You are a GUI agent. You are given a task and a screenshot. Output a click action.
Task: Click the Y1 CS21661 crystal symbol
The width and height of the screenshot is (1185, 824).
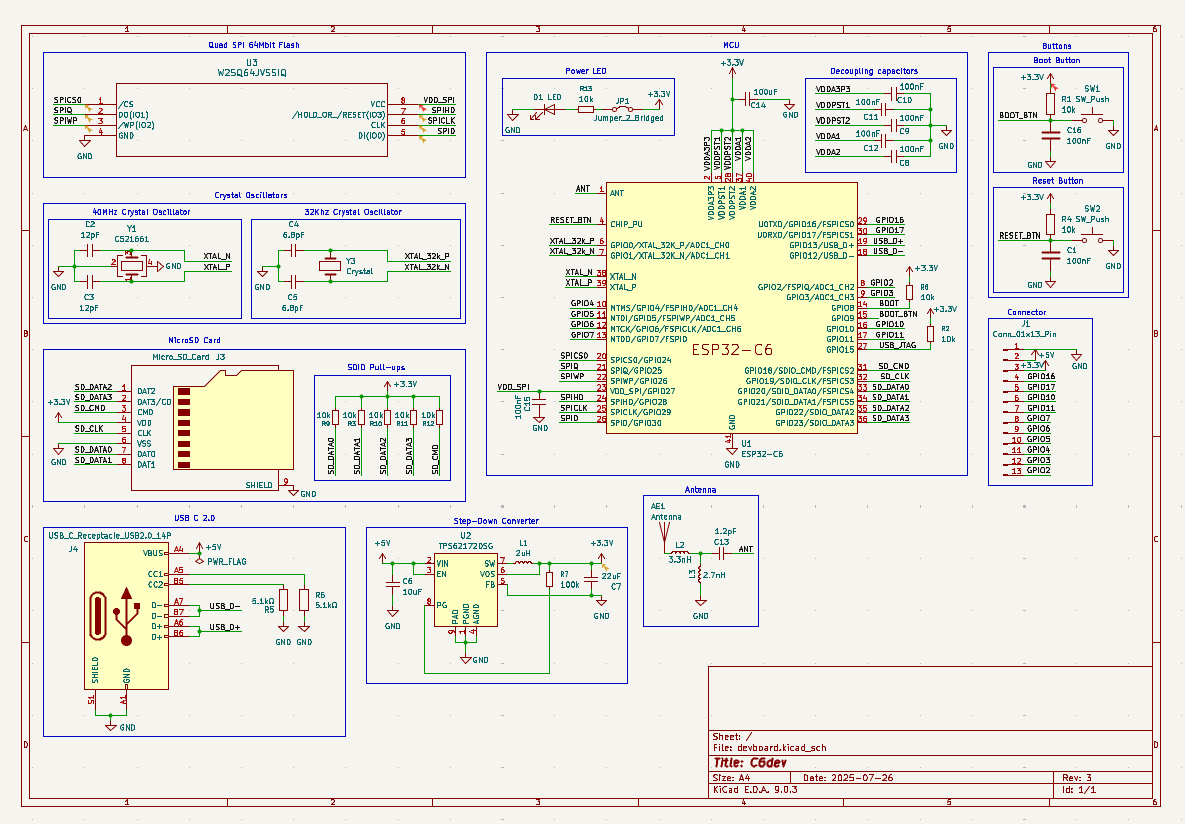click(x=130, y=263)
